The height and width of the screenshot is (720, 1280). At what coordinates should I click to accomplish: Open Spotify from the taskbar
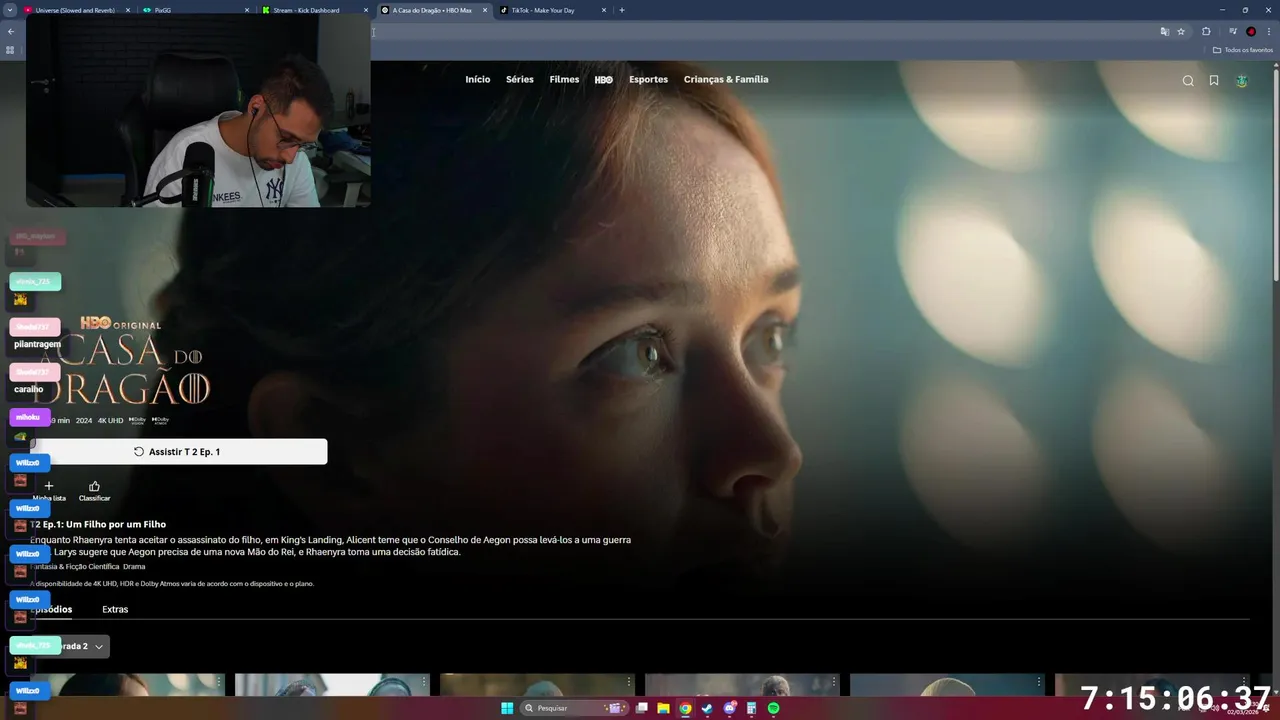pyautogui.click(x=773, y=708)
